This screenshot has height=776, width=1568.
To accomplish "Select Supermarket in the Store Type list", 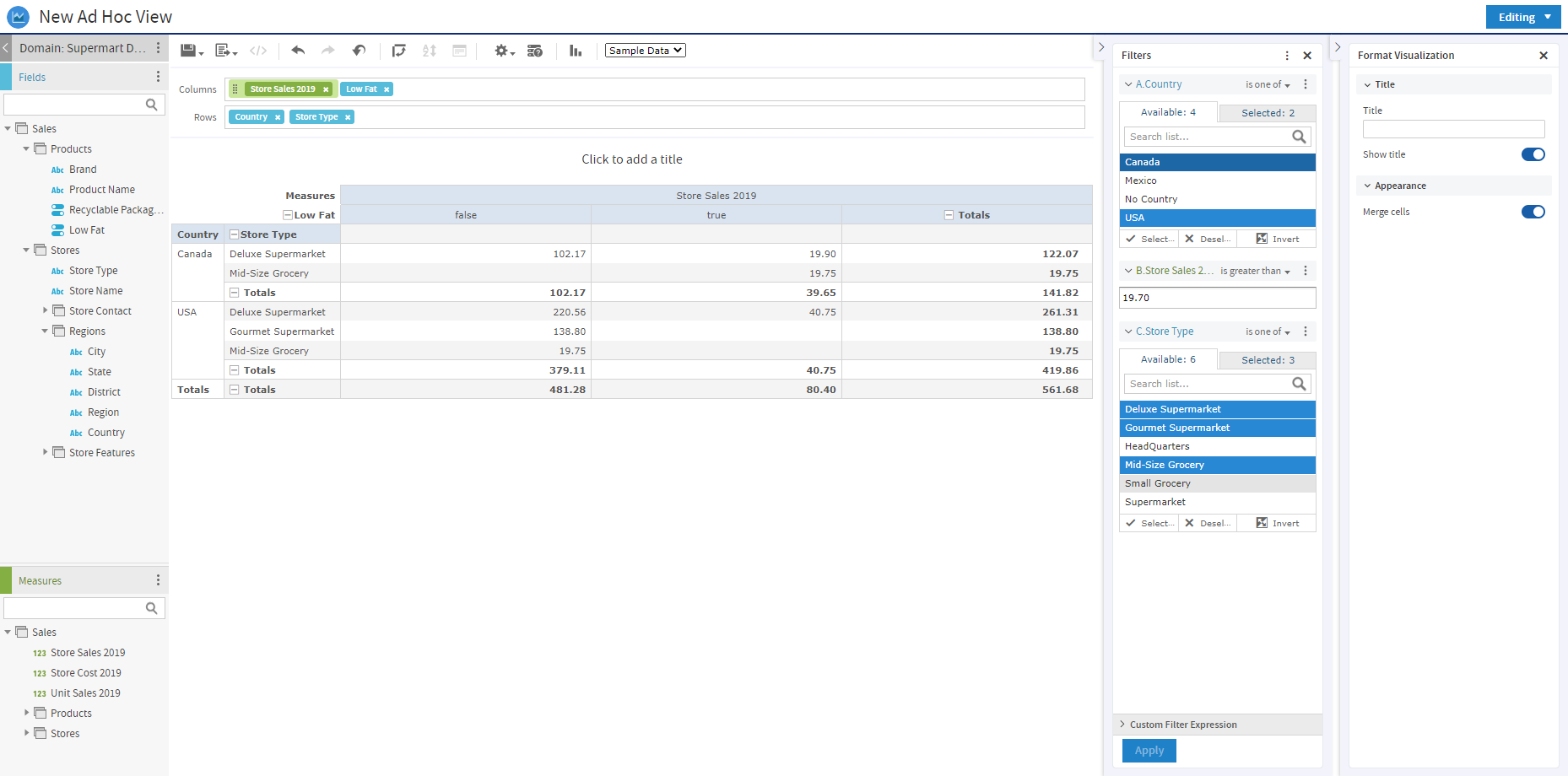I will 1218,502.
